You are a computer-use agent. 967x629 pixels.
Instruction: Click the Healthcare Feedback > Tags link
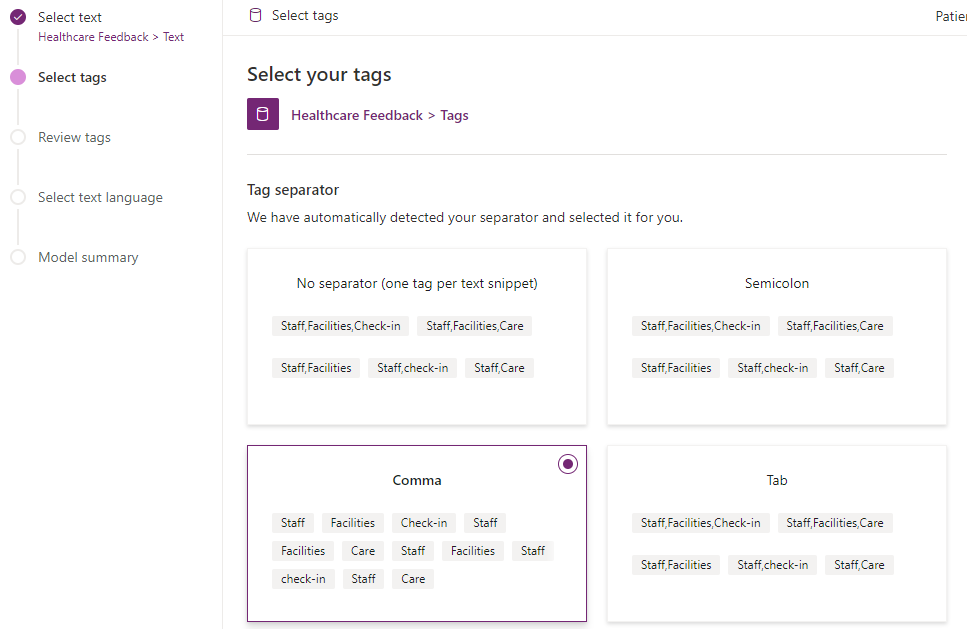click(379, 115)
